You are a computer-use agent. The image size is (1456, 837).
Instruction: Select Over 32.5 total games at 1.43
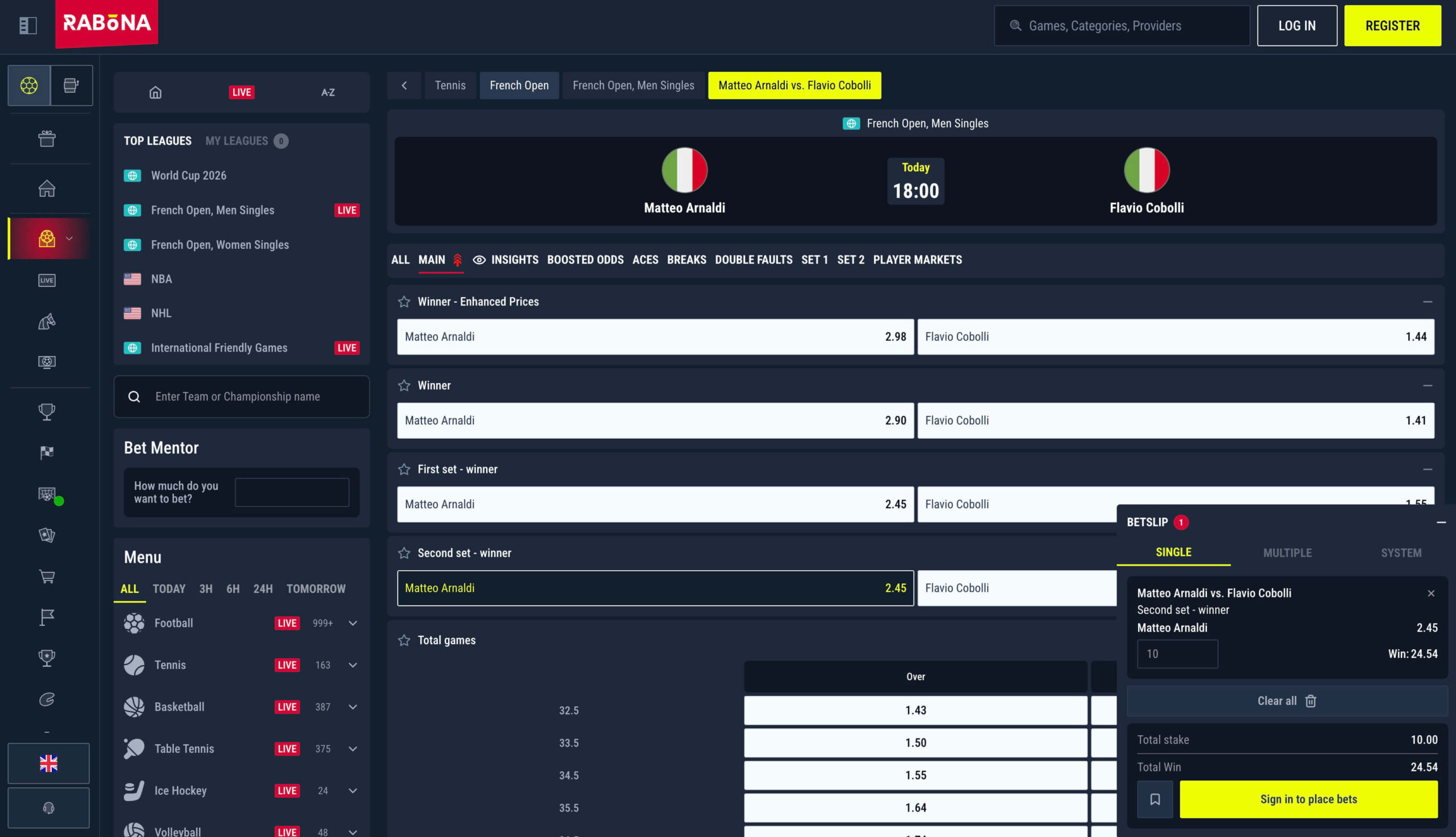915,711
